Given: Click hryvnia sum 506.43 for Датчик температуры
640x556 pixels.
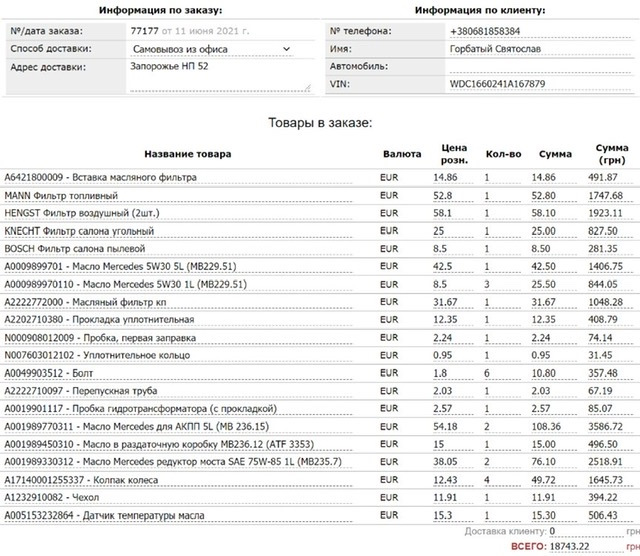Looking at the screenshot, I should coord(610,516).
